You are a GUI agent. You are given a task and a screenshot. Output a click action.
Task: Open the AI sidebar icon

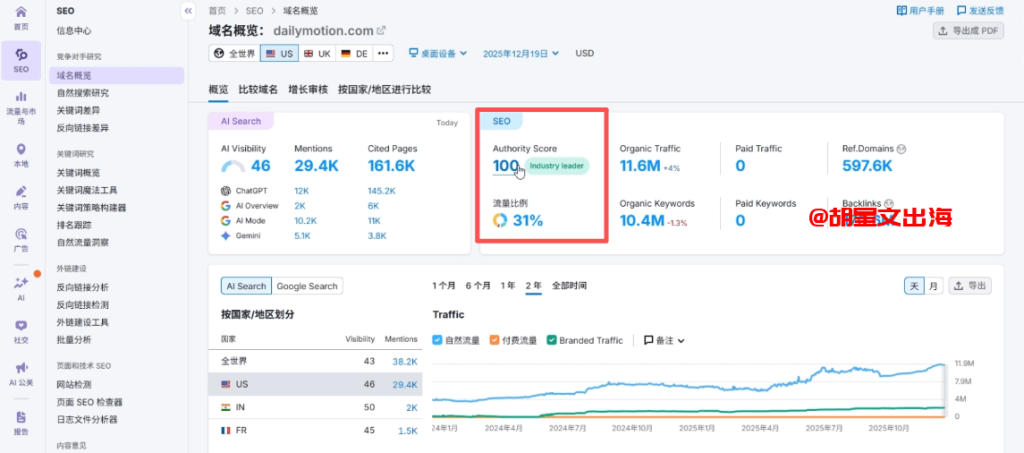(21, 283)
